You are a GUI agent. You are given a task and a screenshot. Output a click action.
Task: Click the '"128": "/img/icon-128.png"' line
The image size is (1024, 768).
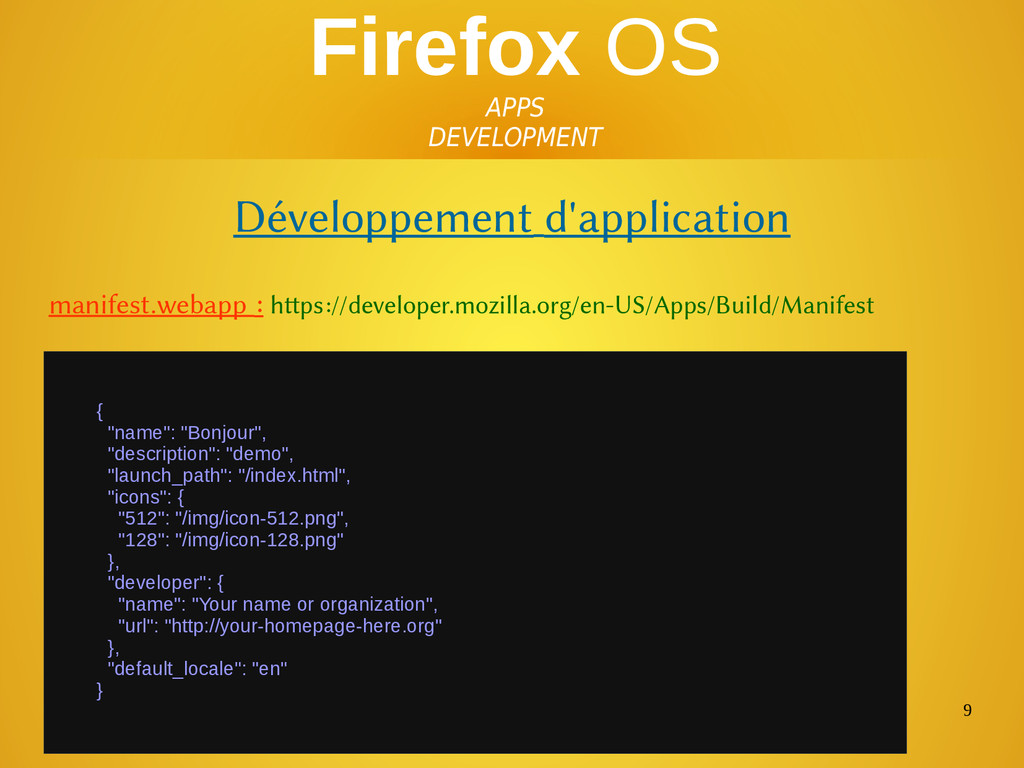231,540
